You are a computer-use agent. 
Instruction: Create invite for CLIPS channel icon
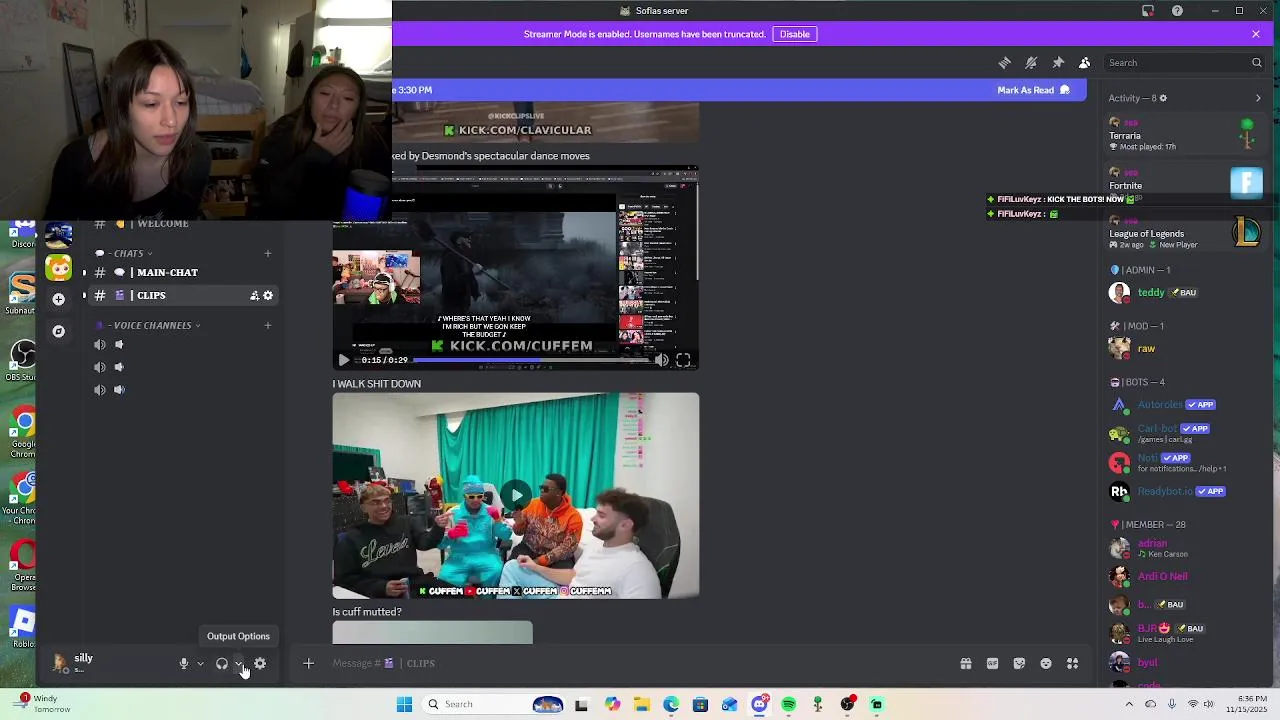254,296
